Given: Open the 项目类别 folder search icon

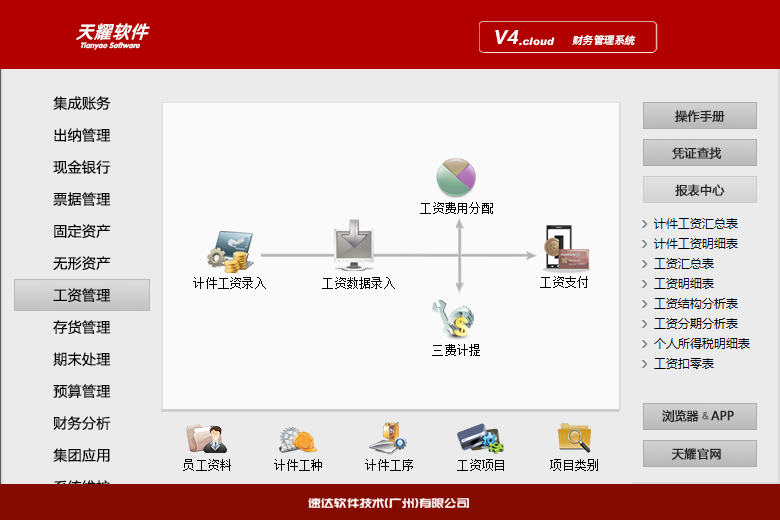Looking at the screenshot, I should tap(574, 437).
